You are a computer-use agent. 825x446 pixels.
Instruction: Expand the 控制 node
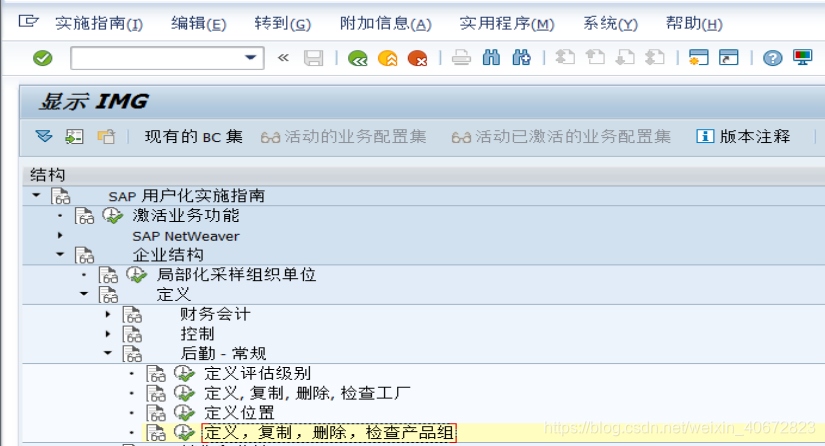(108, 333)
